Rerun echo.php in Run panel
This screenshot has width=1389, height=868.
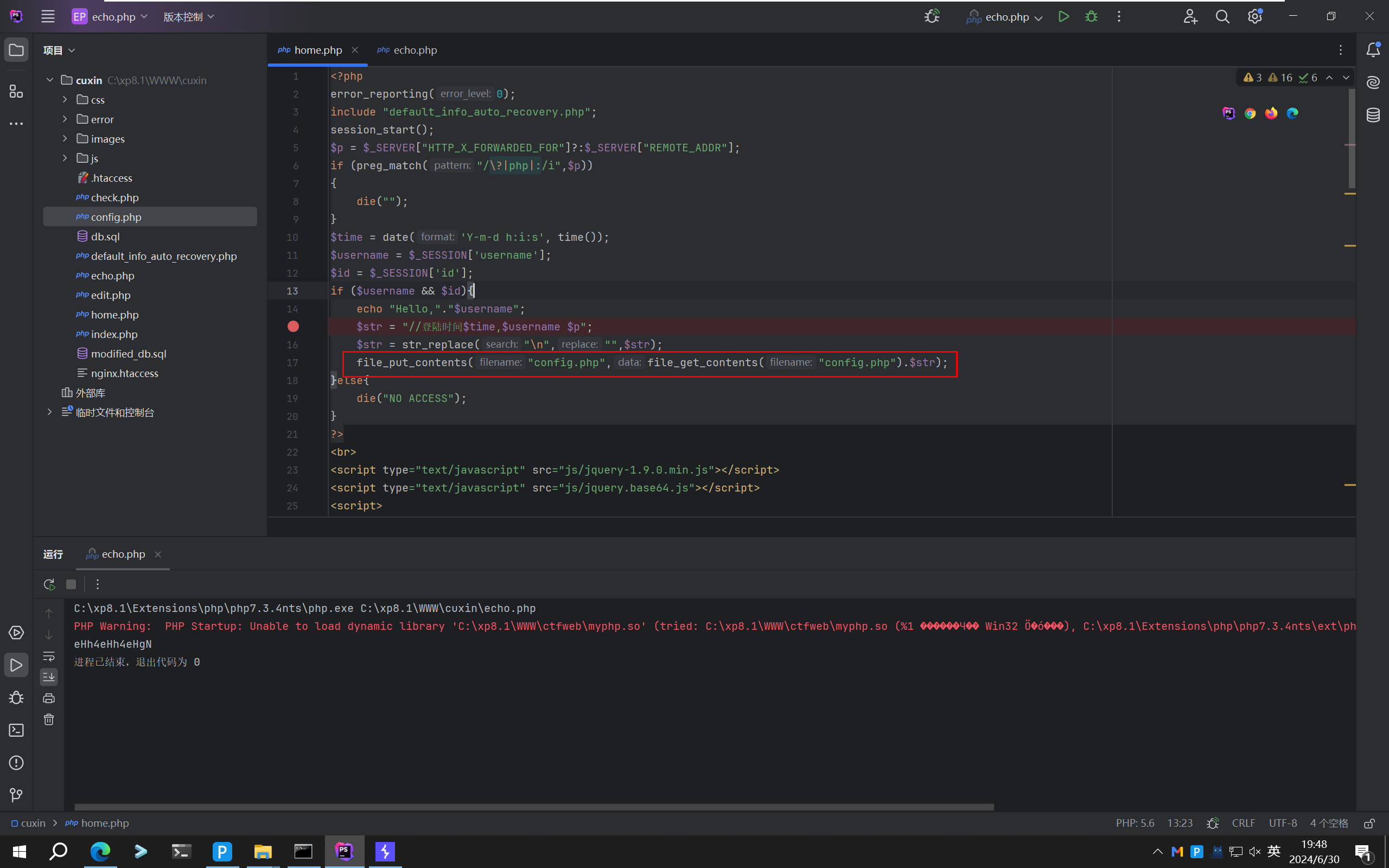coord(49,584)
